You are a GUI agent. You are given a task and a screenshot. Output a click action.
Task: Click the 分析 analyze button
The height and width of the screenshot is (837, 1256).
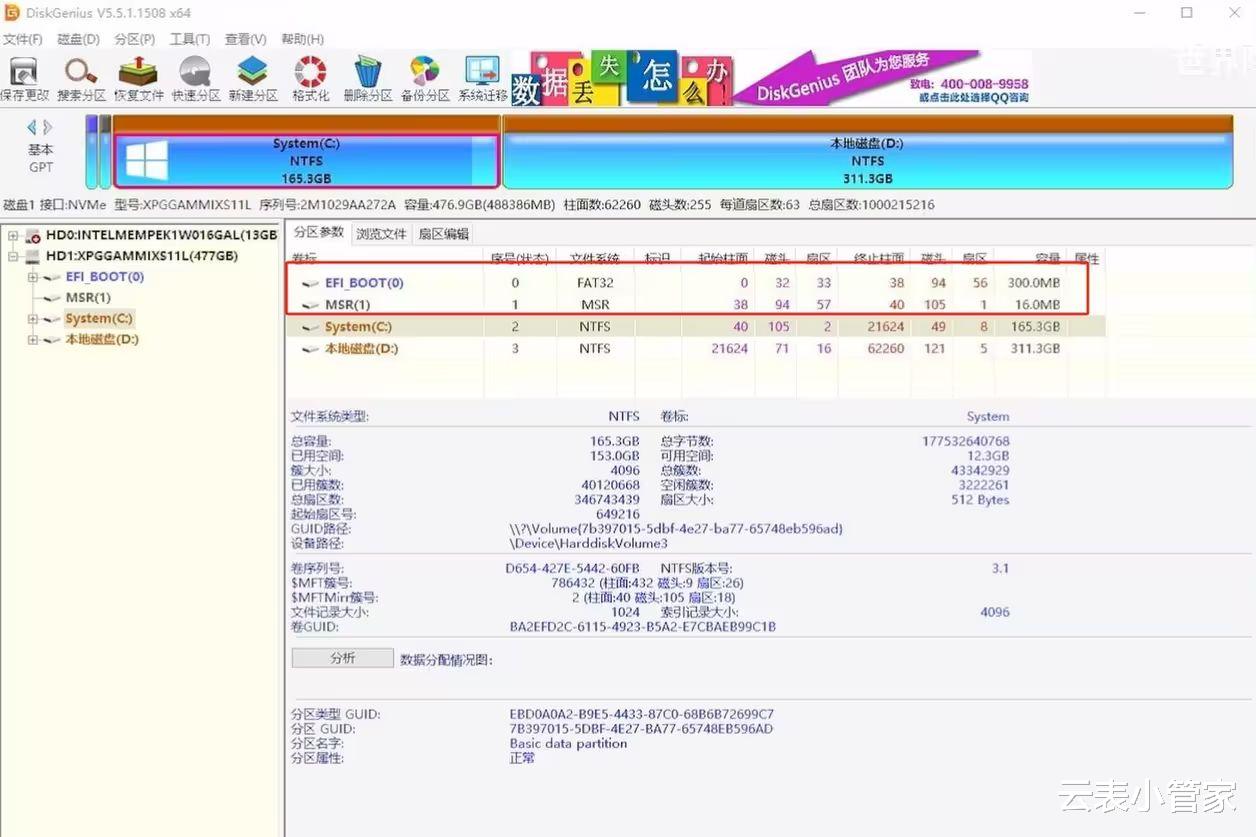342,658
